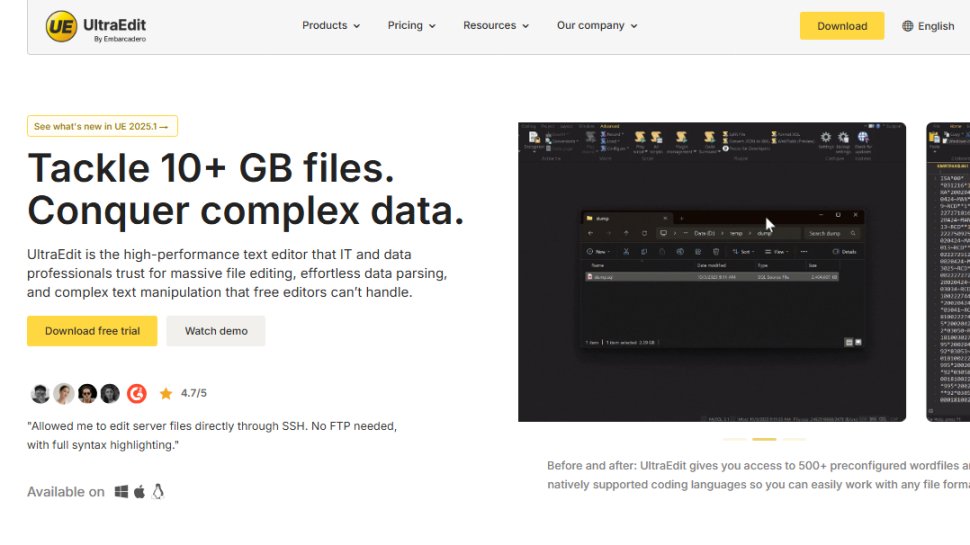Click the globe language icon

pos(908,26)
